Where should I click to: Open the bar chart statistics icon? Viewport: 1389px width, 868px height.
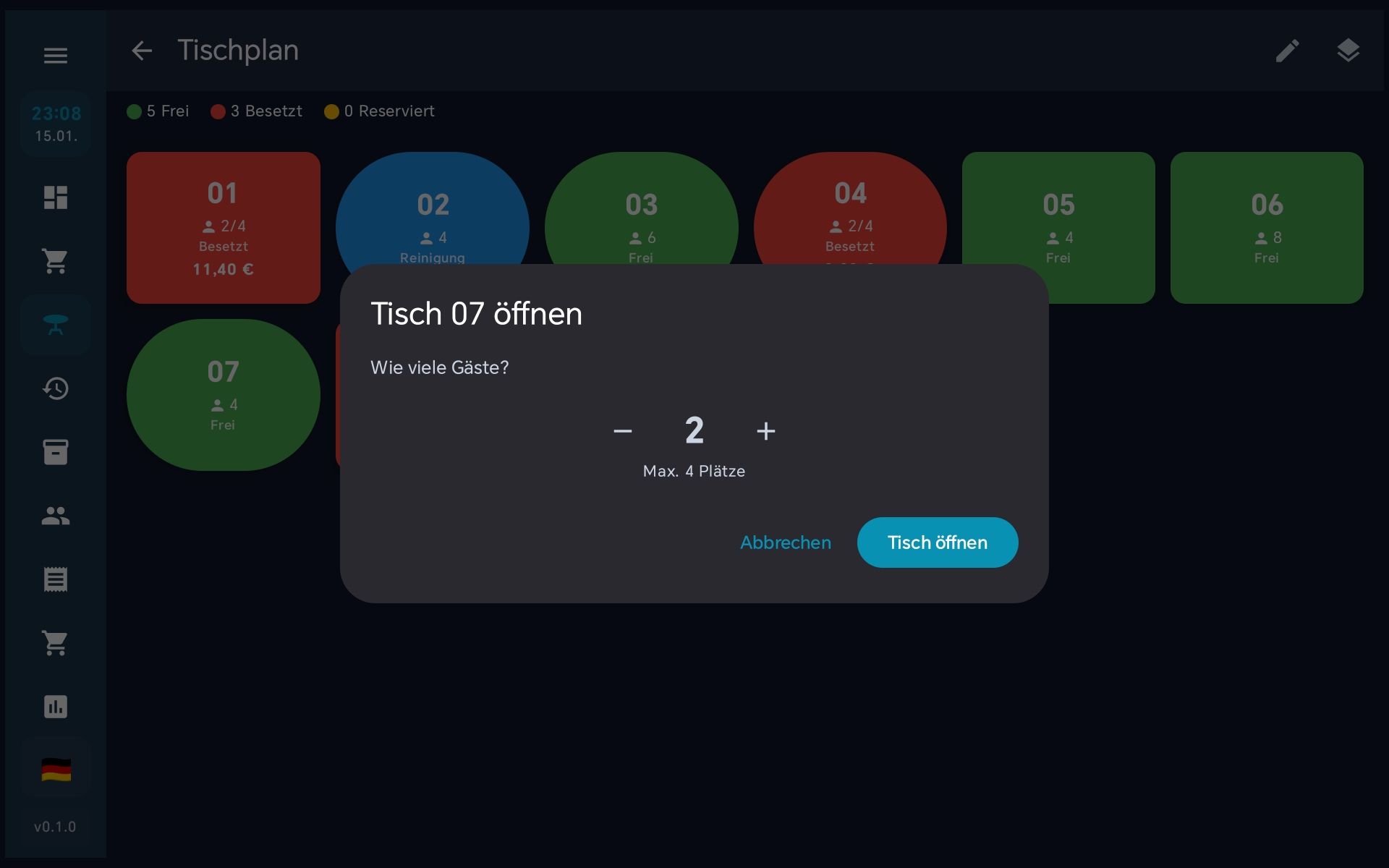click(x=56, y=707)
